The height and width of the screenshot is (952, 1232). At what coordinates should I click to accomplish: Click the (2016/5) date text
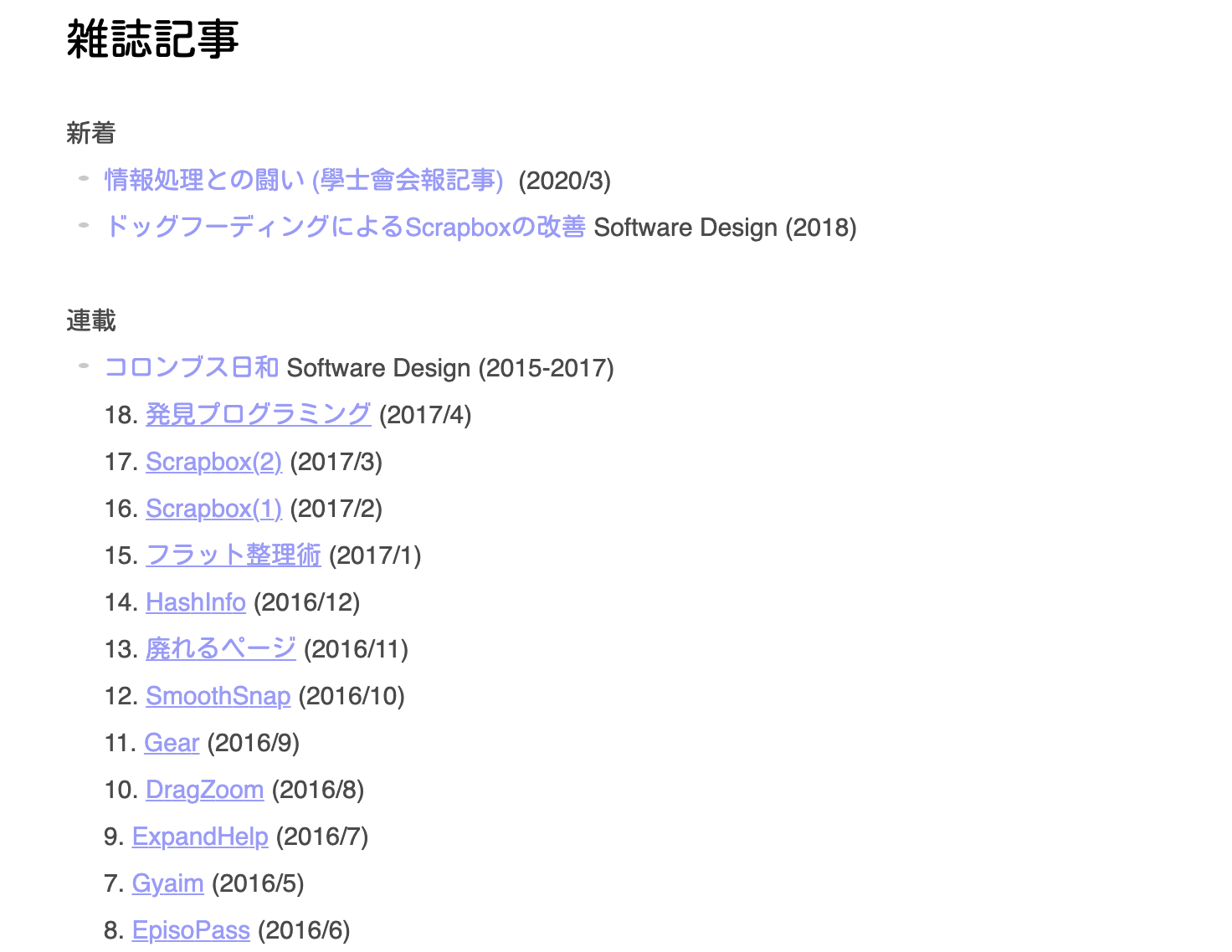[258, 883]
